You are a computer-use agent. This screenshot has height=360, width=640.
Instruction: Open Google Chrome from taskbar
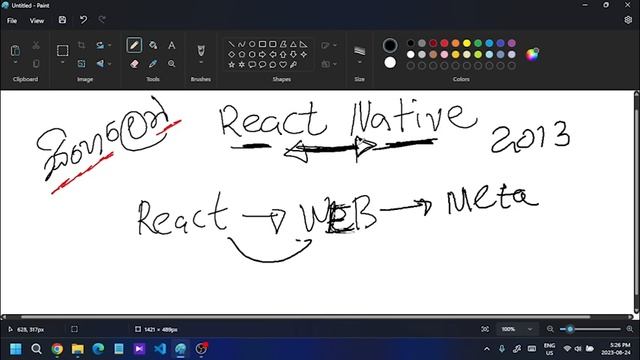[x=57, y=349]
